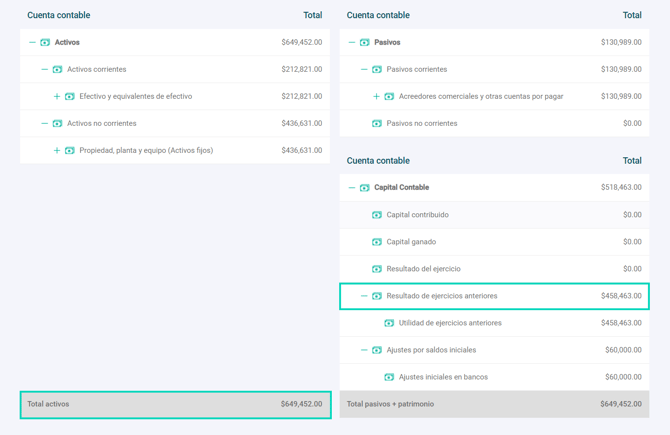The width and height of the screenshot is (670, 435).
Task: Click the icon next to Capital contribuido
Action: click(x=377, y=215)
